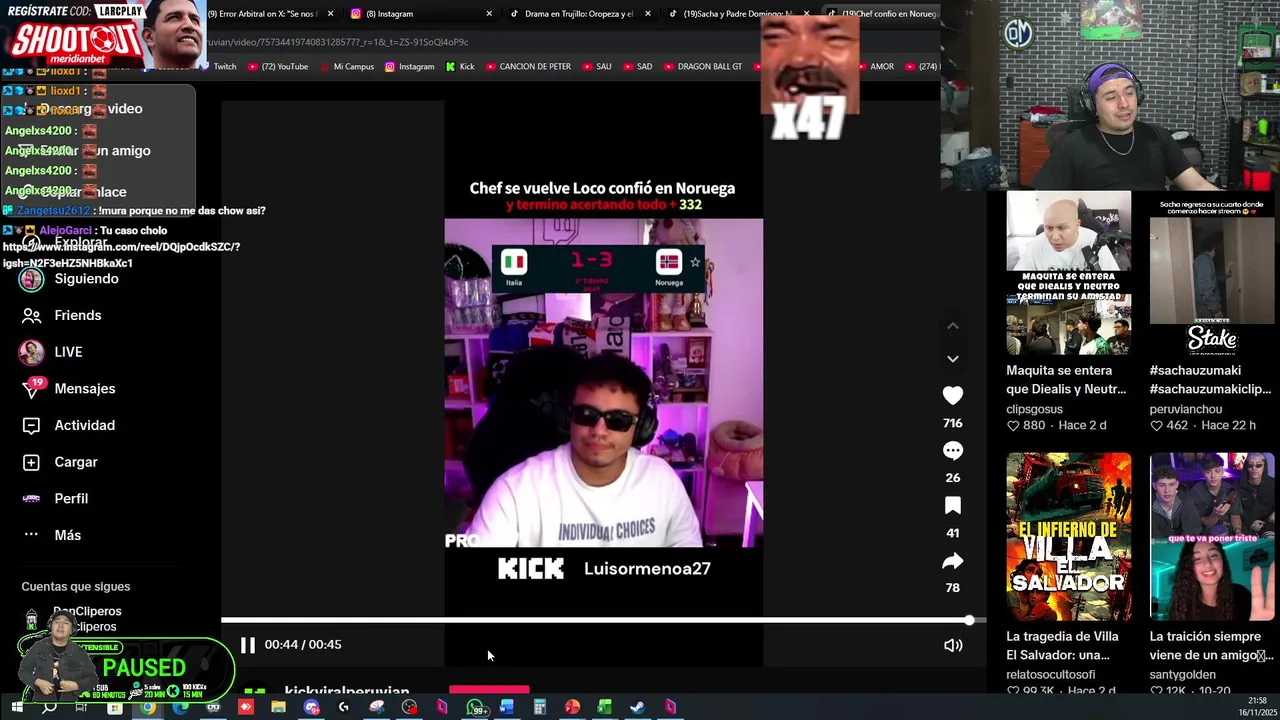Open the Kick bookmark
The height and width of the screenshot is (720, 1280).
(x=460, y=67)
